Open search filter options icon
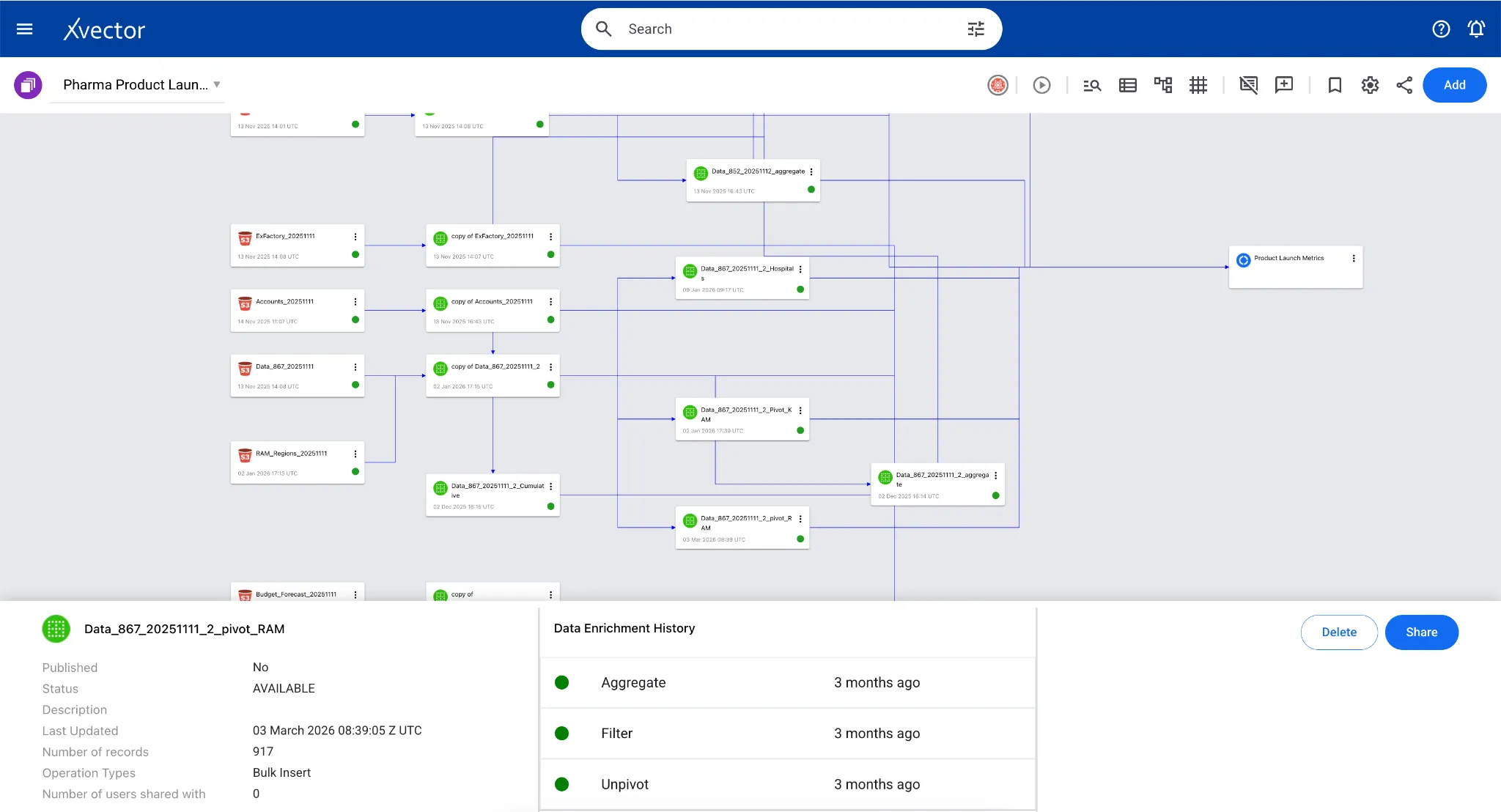The height and width of the screenshot is (812, 1501). pyautogui.click(x=976, y=29)
